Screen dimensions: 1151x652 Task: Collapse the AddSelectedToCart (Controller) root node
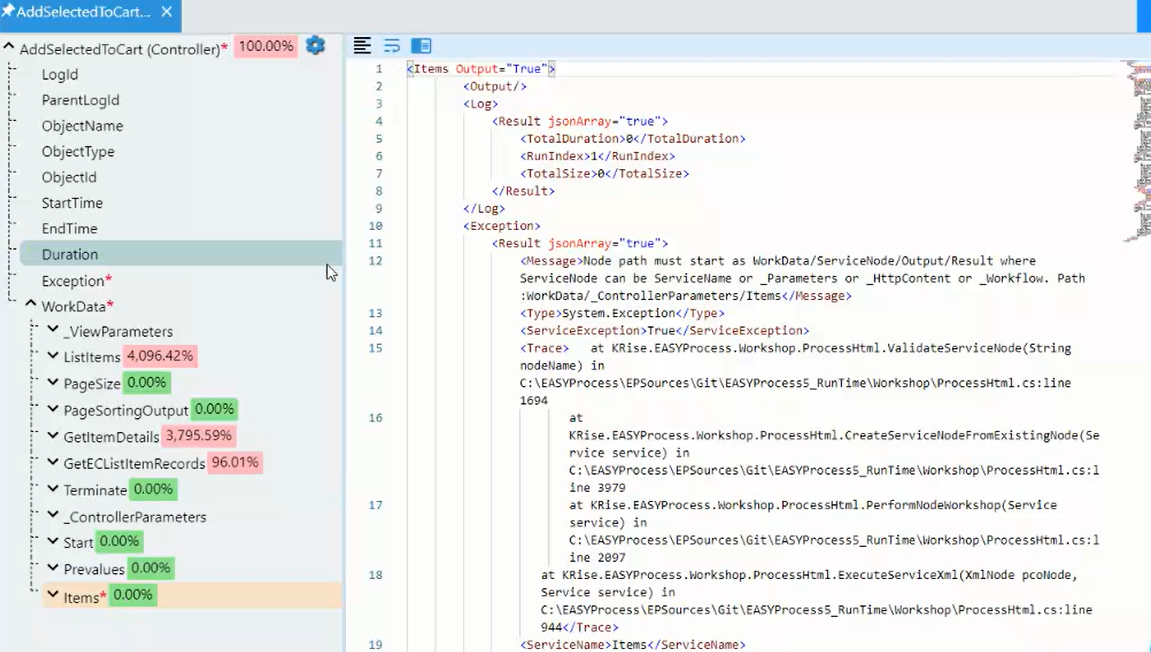(9, 48)
